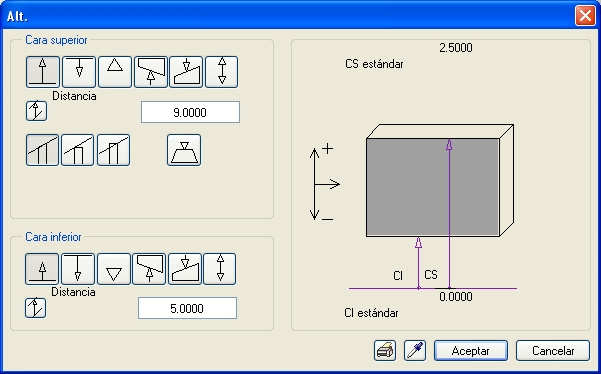Click the eyedropper icon button
The height and width of the screenshot is (374, 601).
pos(415,350)
